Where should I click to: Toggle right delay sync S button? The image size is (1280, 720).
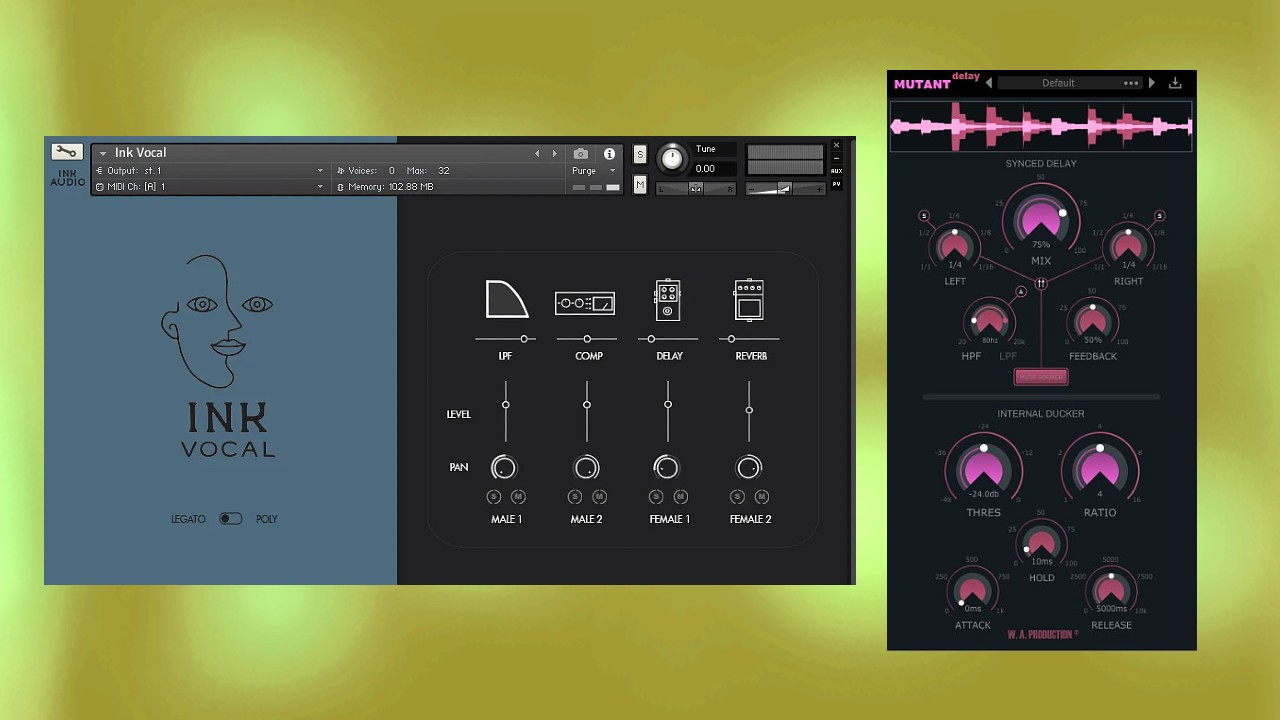click(1160, 216)
